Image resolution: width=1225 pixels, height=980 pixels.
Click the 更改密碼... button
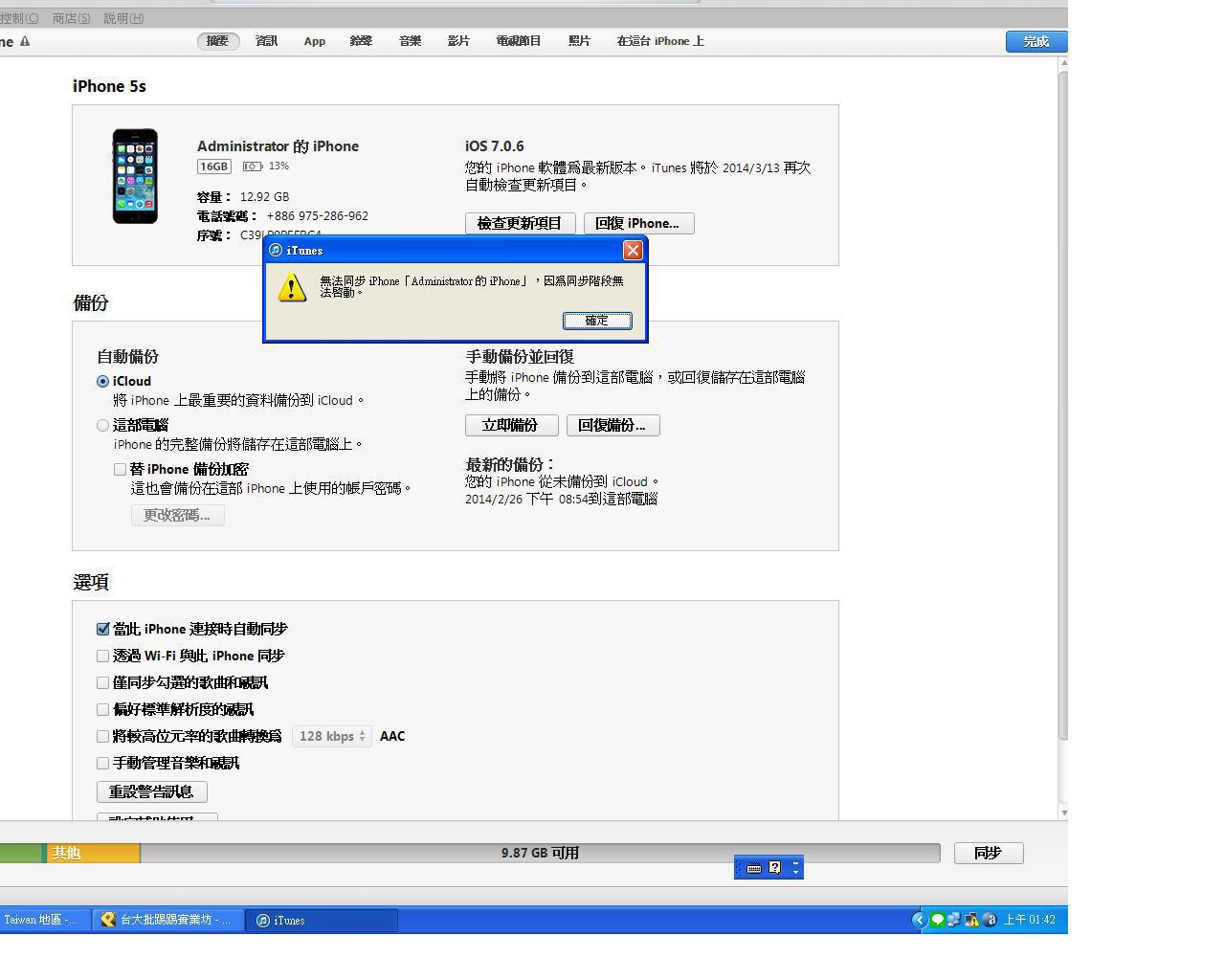[177, 515]
